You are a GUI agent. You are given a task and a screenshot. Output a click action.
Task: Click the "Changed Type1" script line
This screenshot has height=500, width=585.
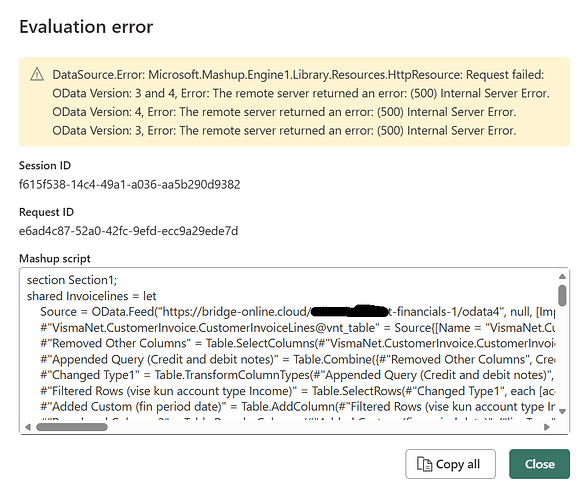tap(297, 375)
